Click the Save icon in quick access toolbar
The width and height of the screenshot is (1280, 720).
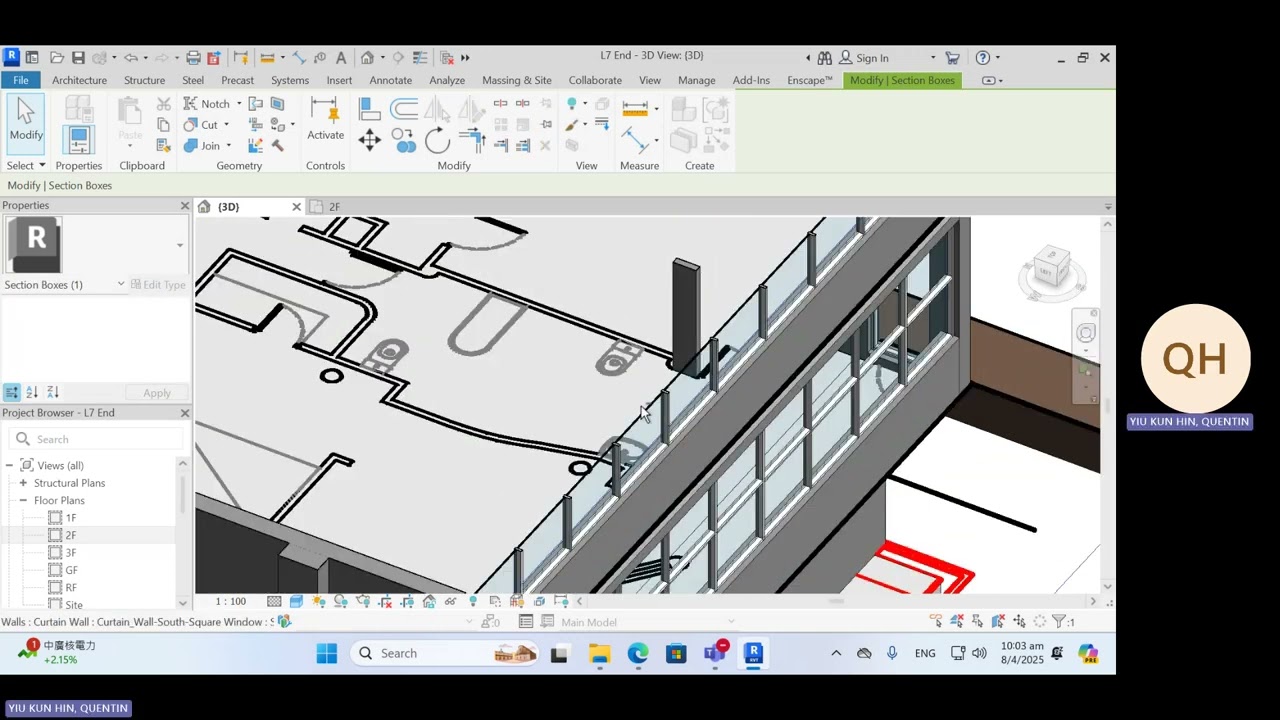[x=78, y=58]
